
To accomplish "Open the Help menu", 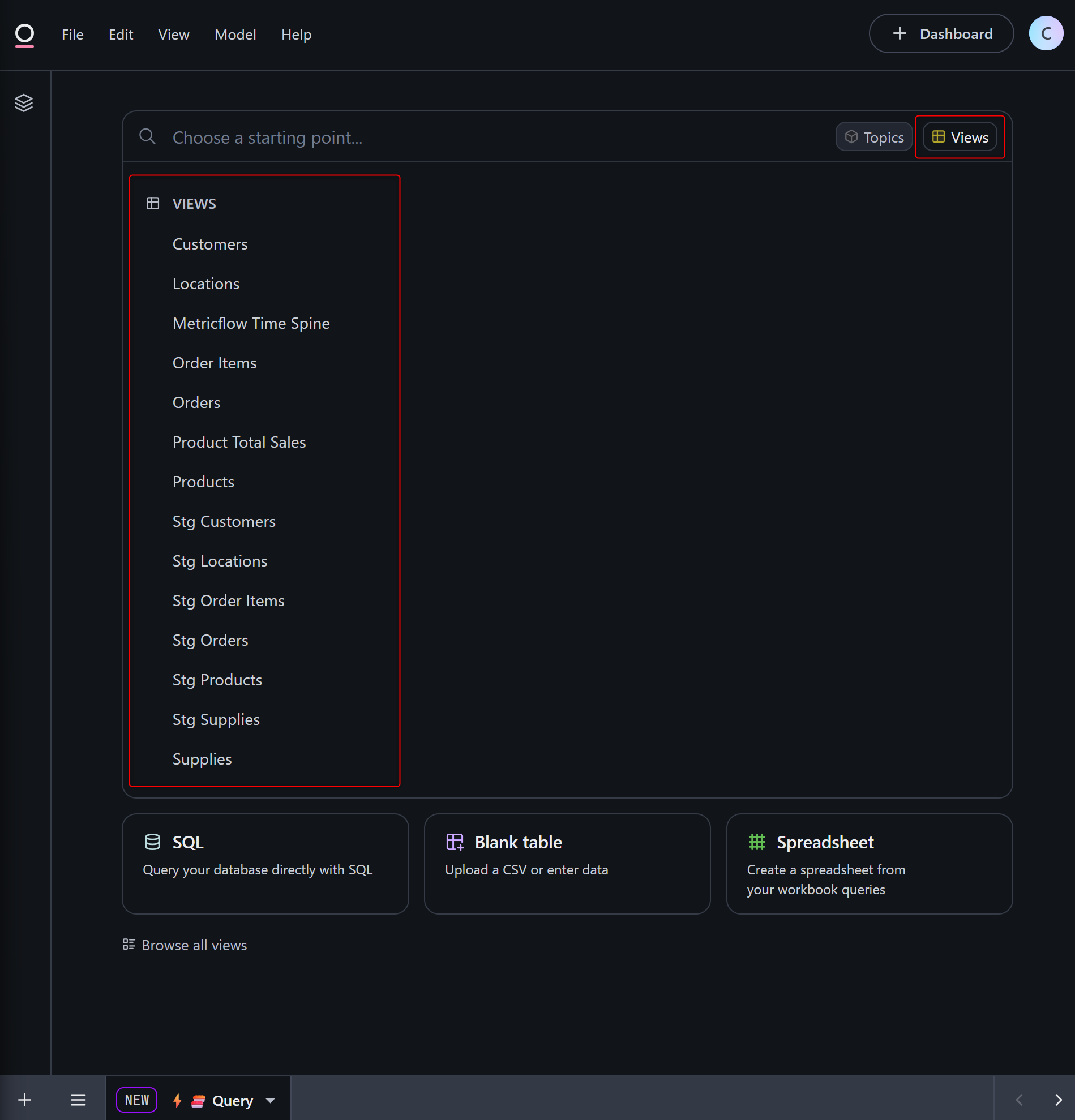I will click(x=296, y=35).
